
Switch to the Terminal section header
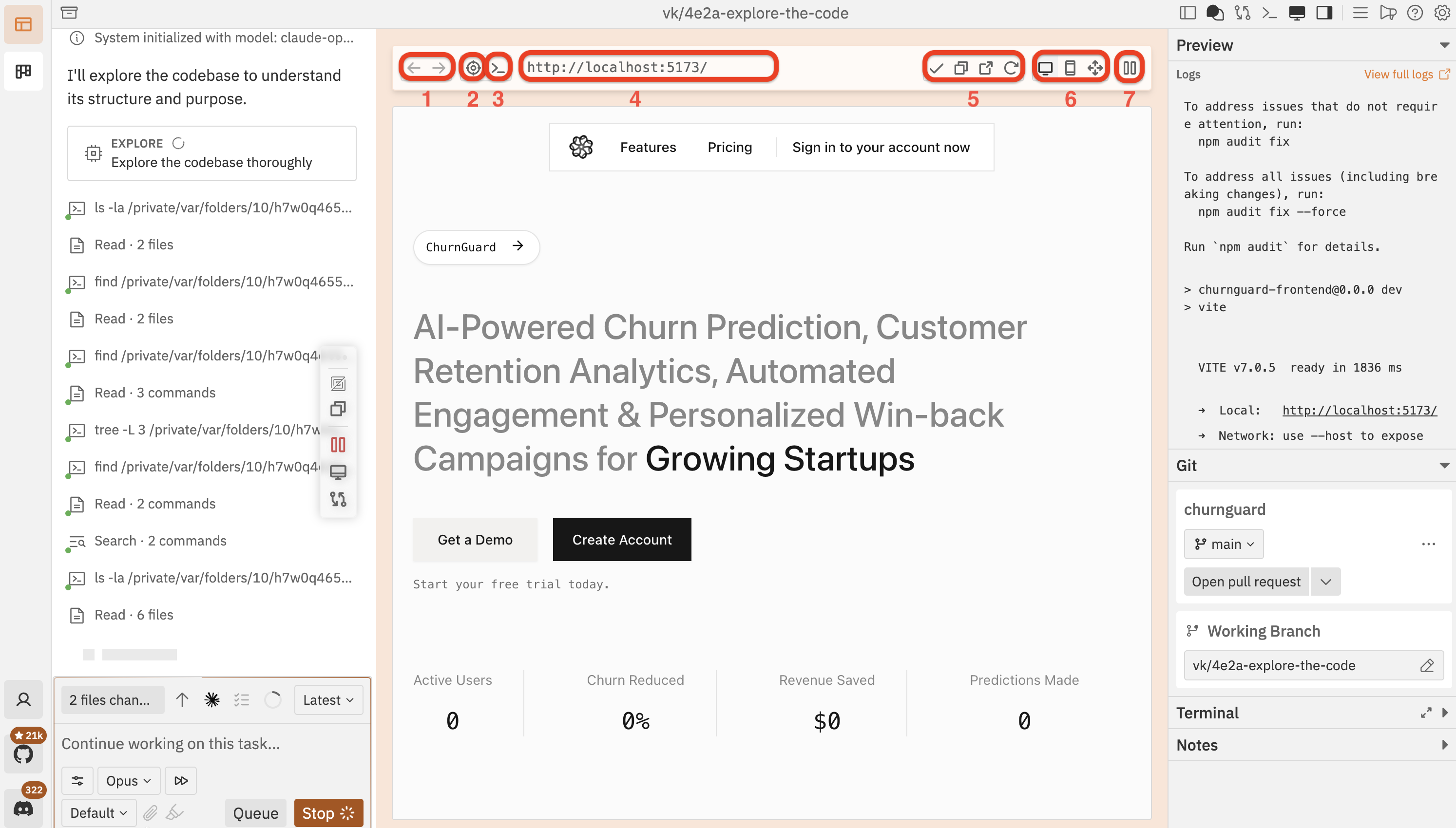(1207, 713)
